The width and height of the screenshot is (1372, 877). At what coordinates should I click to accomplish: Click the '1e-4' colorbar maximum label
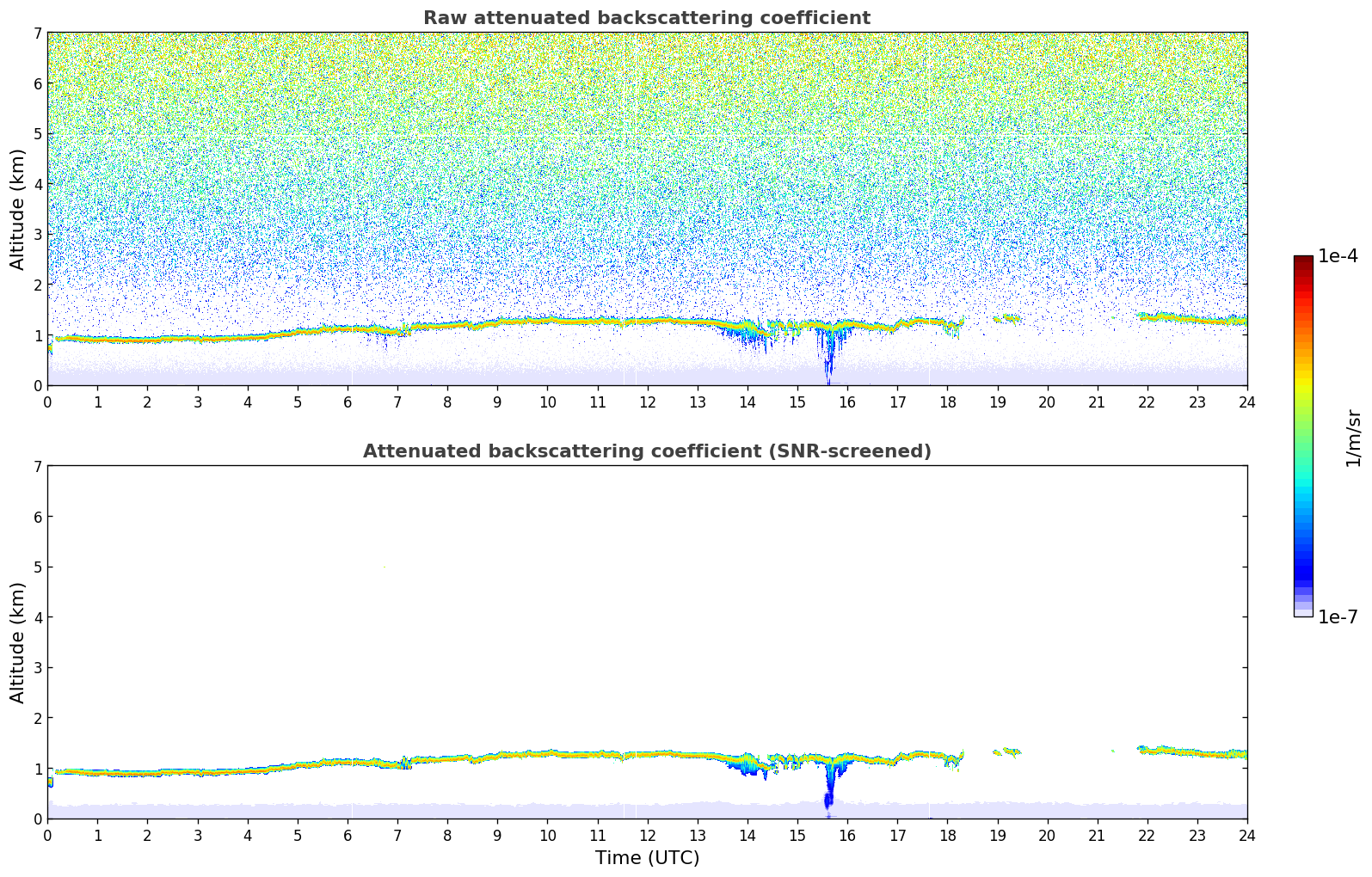1338,256
